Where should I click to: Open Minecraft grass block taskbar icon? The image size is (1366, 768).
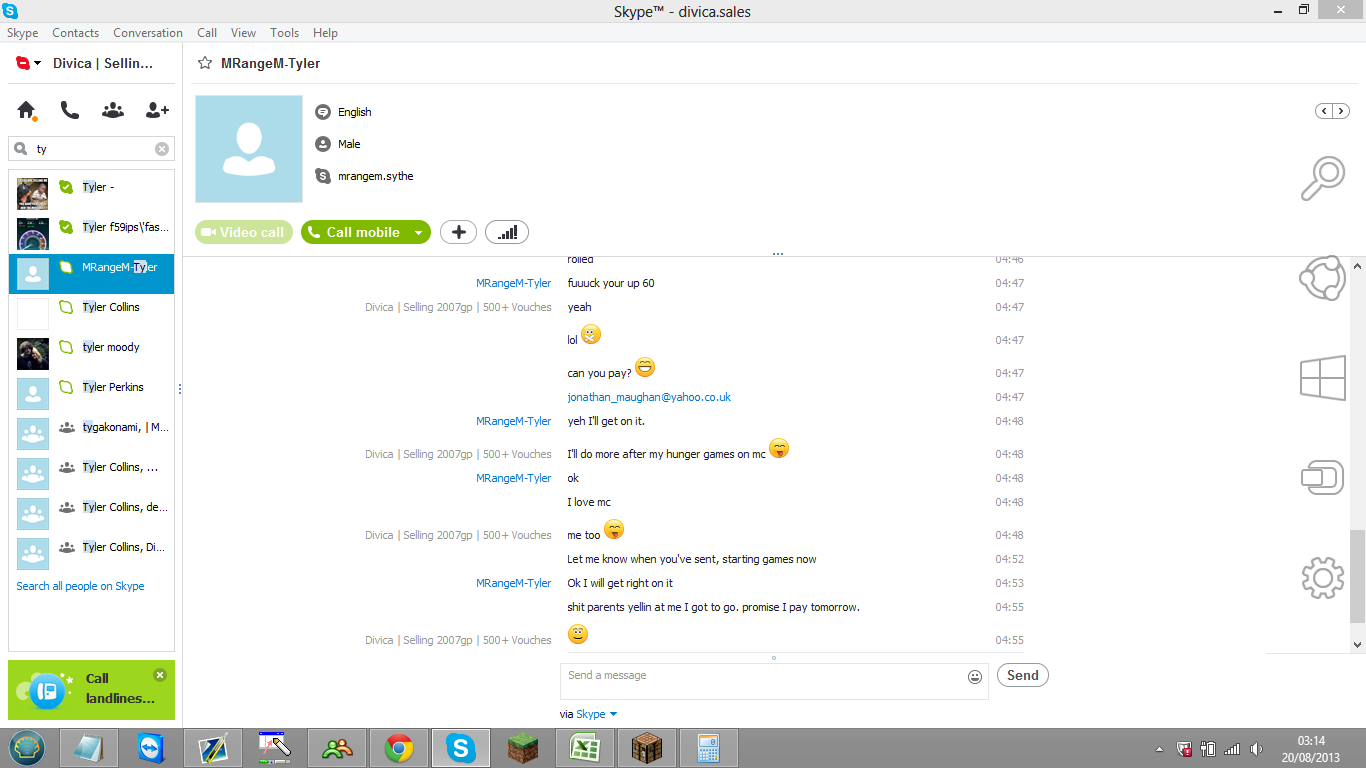pos(523,748)
